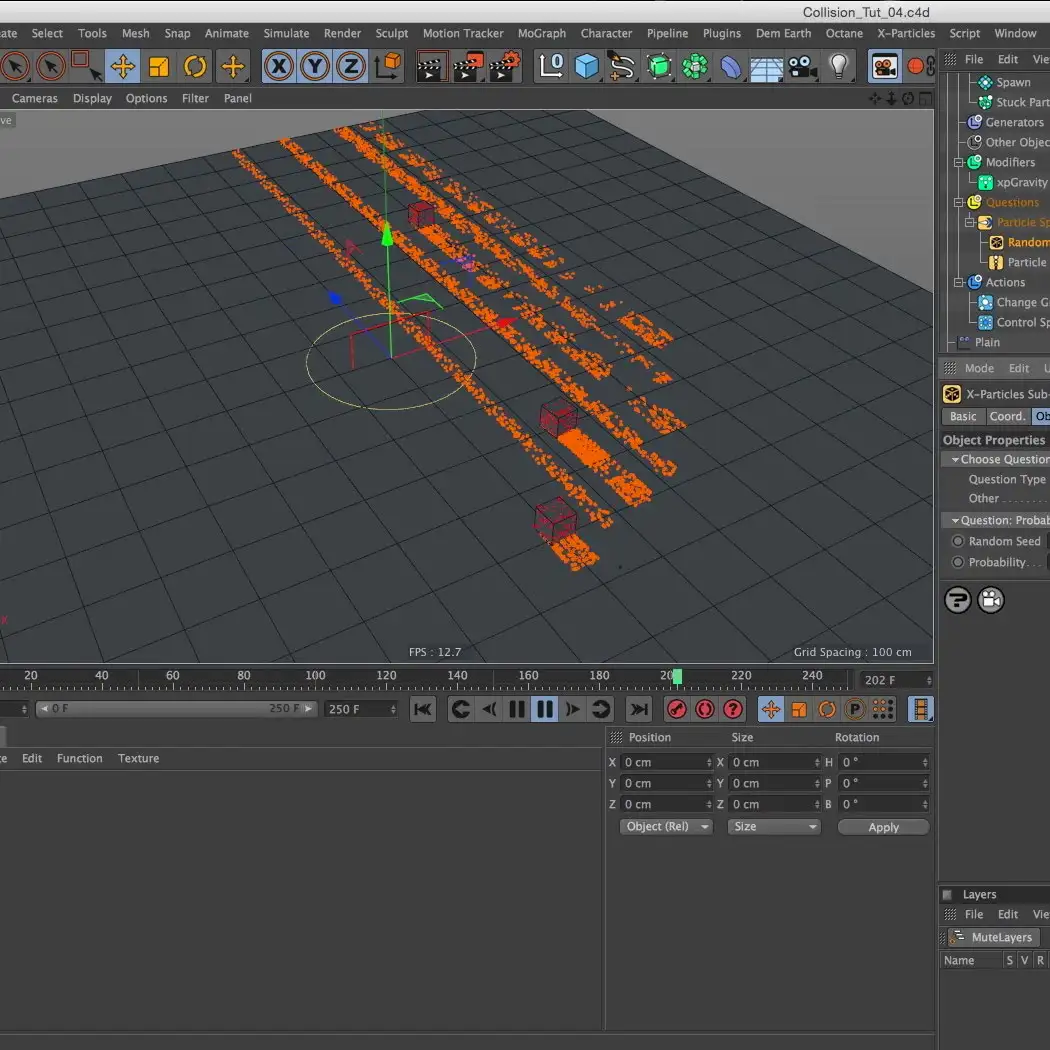Click the Point Level Animation dots icon
Image resolution: width=1050 pixels, height=1050 pixels.
point(883,709)
